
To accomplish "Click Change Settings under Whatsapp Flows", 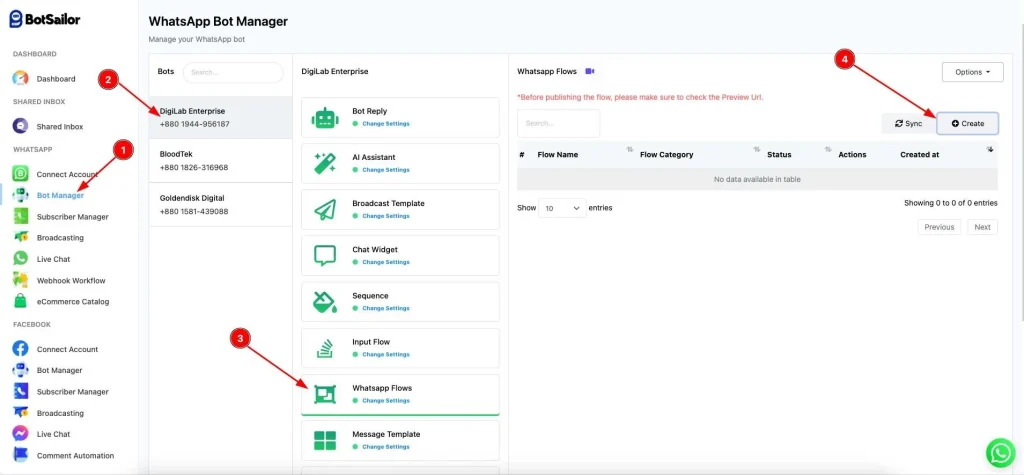I will click(x=385, y=401).
